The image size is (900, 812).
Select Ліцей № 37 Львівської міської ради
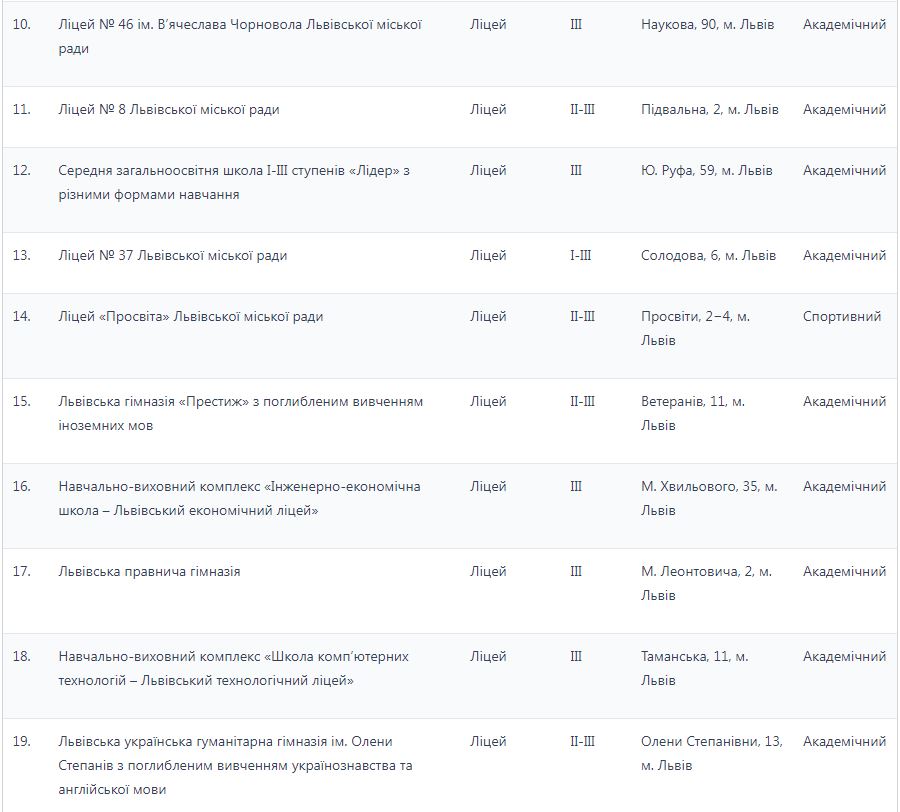[x=173, y=256]
